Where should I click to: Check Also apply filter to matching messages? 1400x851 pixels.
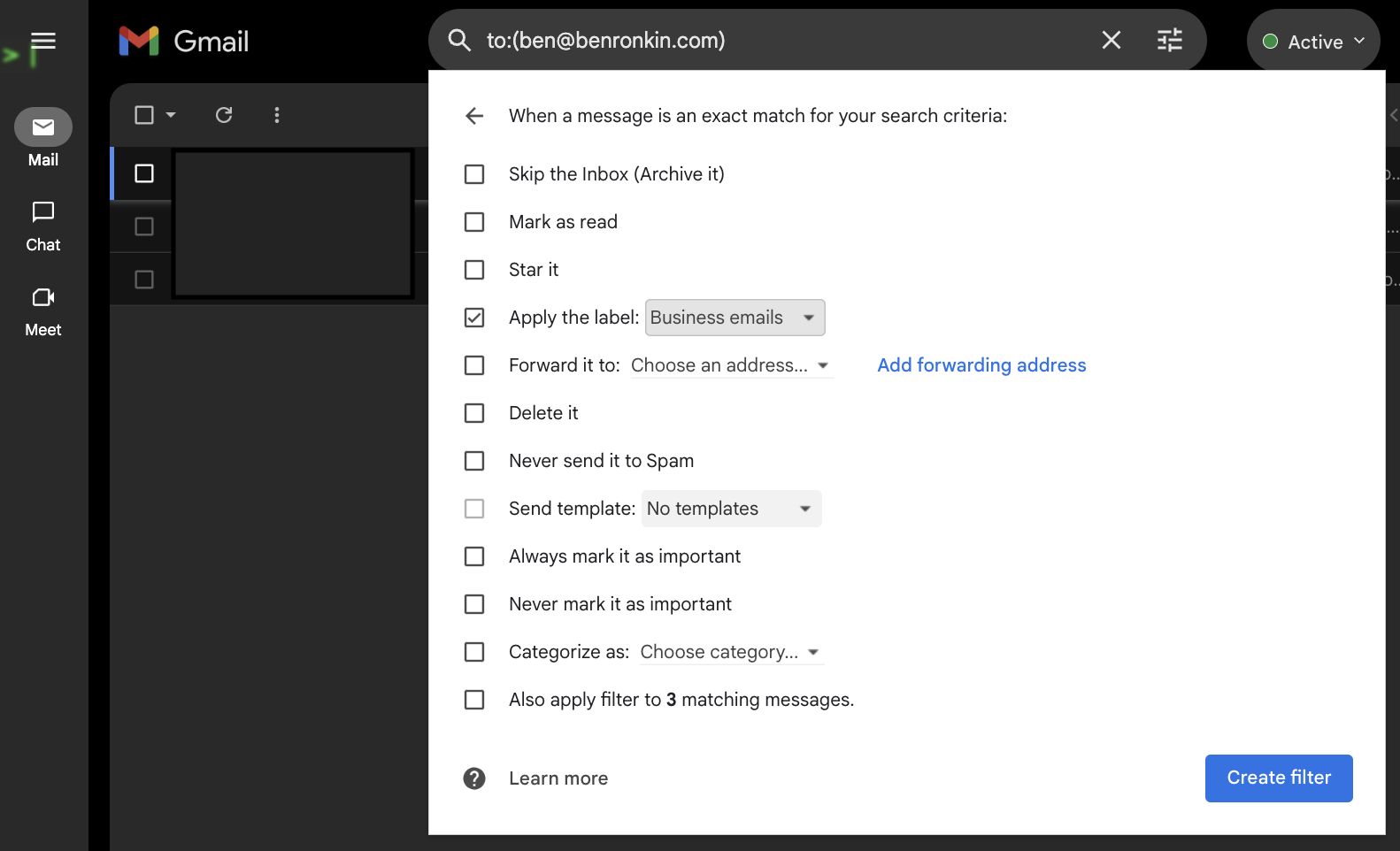[474, 700]
